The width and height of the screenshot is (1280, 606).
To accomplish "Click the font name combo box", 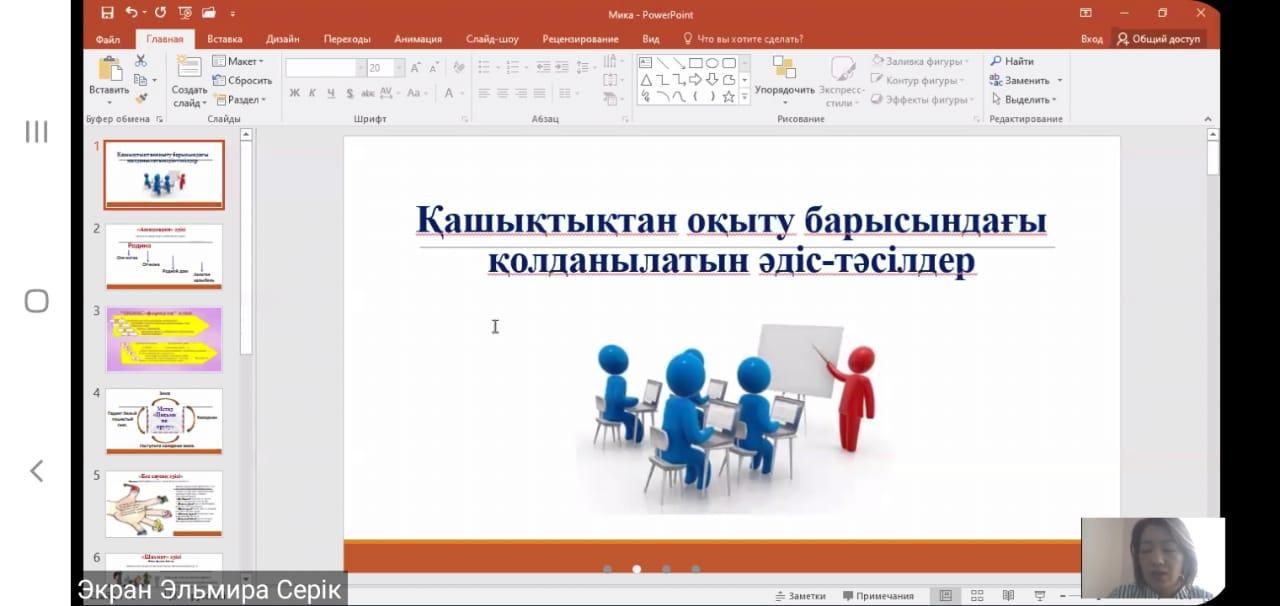I will pyautogui.click(x=325, y=68).
